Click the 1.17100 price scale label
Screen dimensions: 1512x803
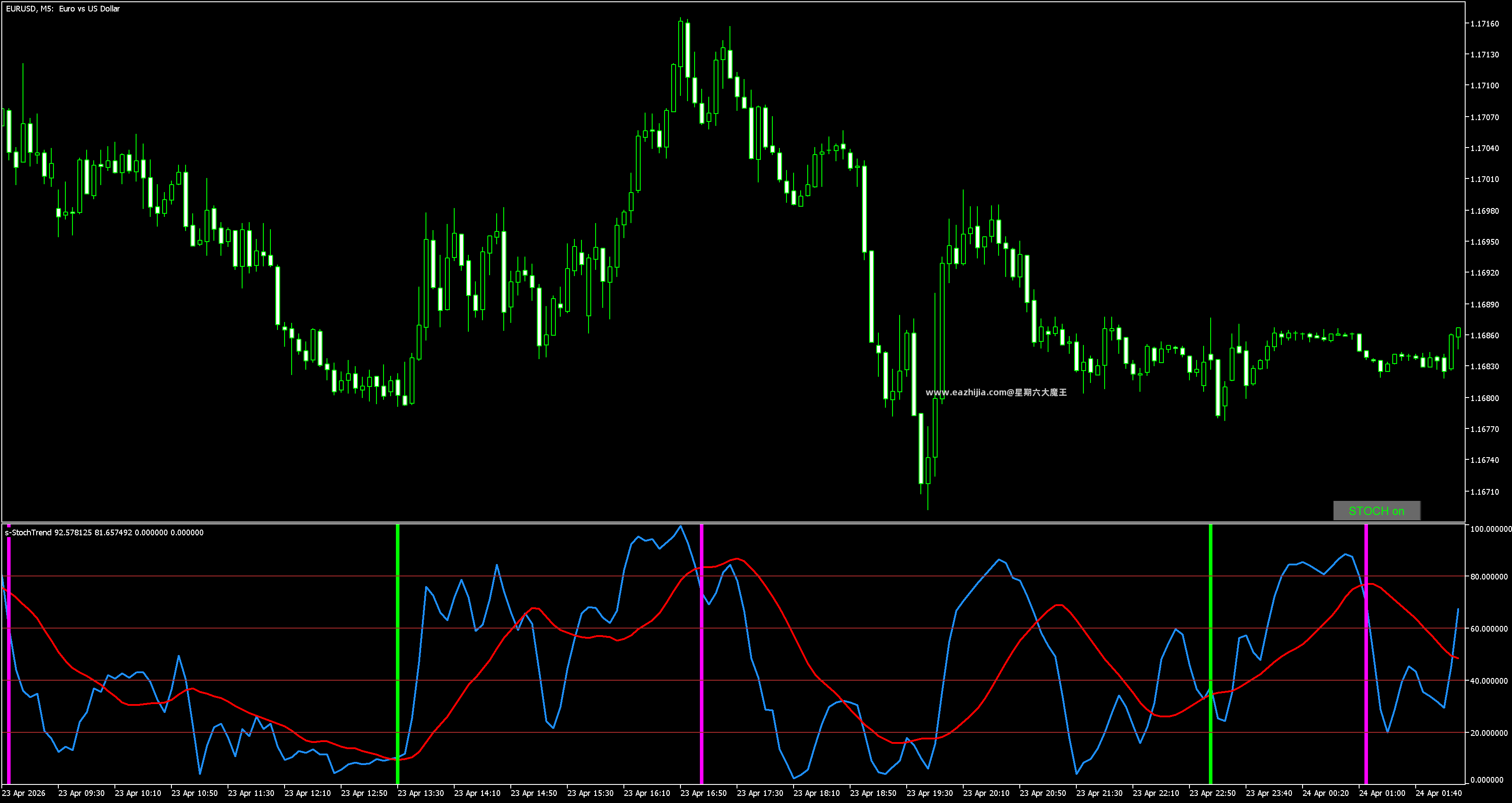tap(1485, 86)
